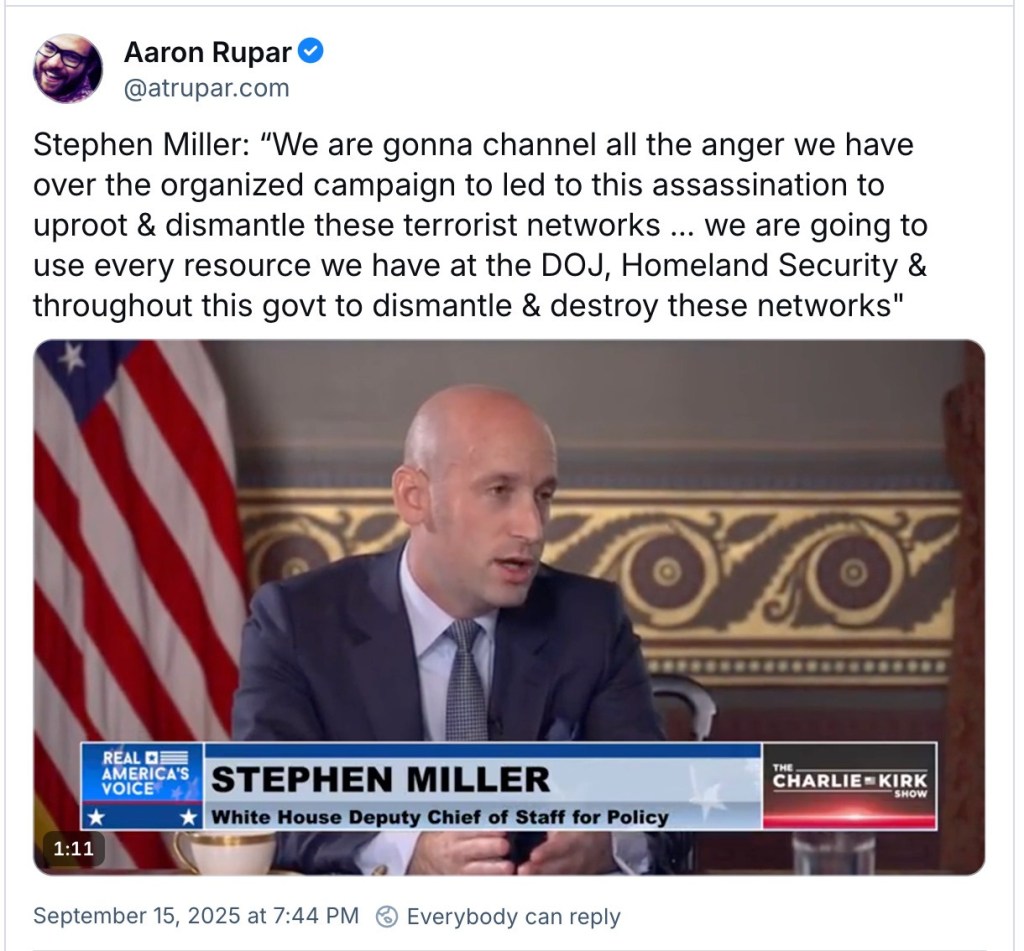This screenshot has width=1024, height=951.
Task: Open the September 15, 2025 timestamp link
Action: tap(196, 916)
